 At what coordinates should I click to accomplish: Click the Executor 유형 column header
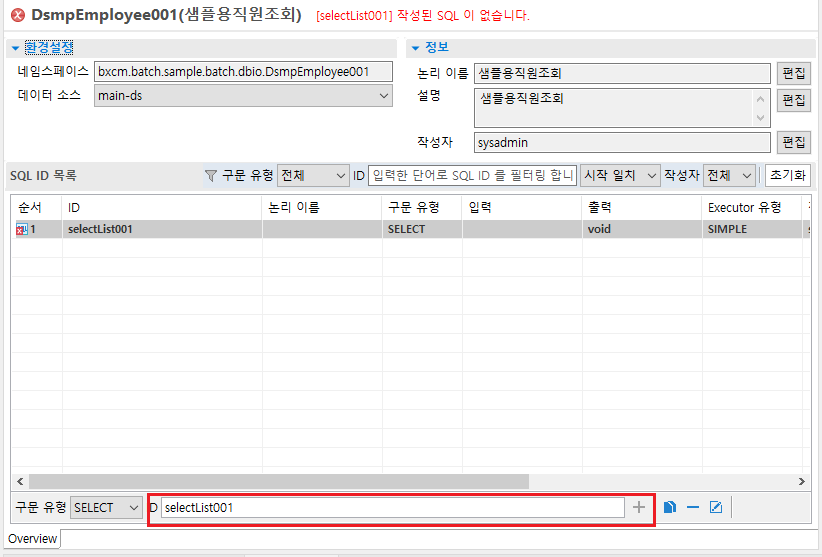coord(744,207)
